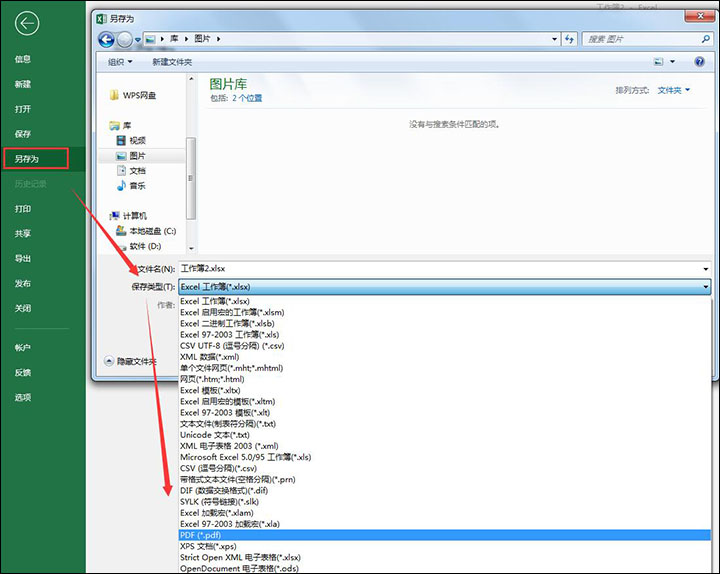Open 共享 in backstage menu
720x574 pixels.
pos(22,233)
